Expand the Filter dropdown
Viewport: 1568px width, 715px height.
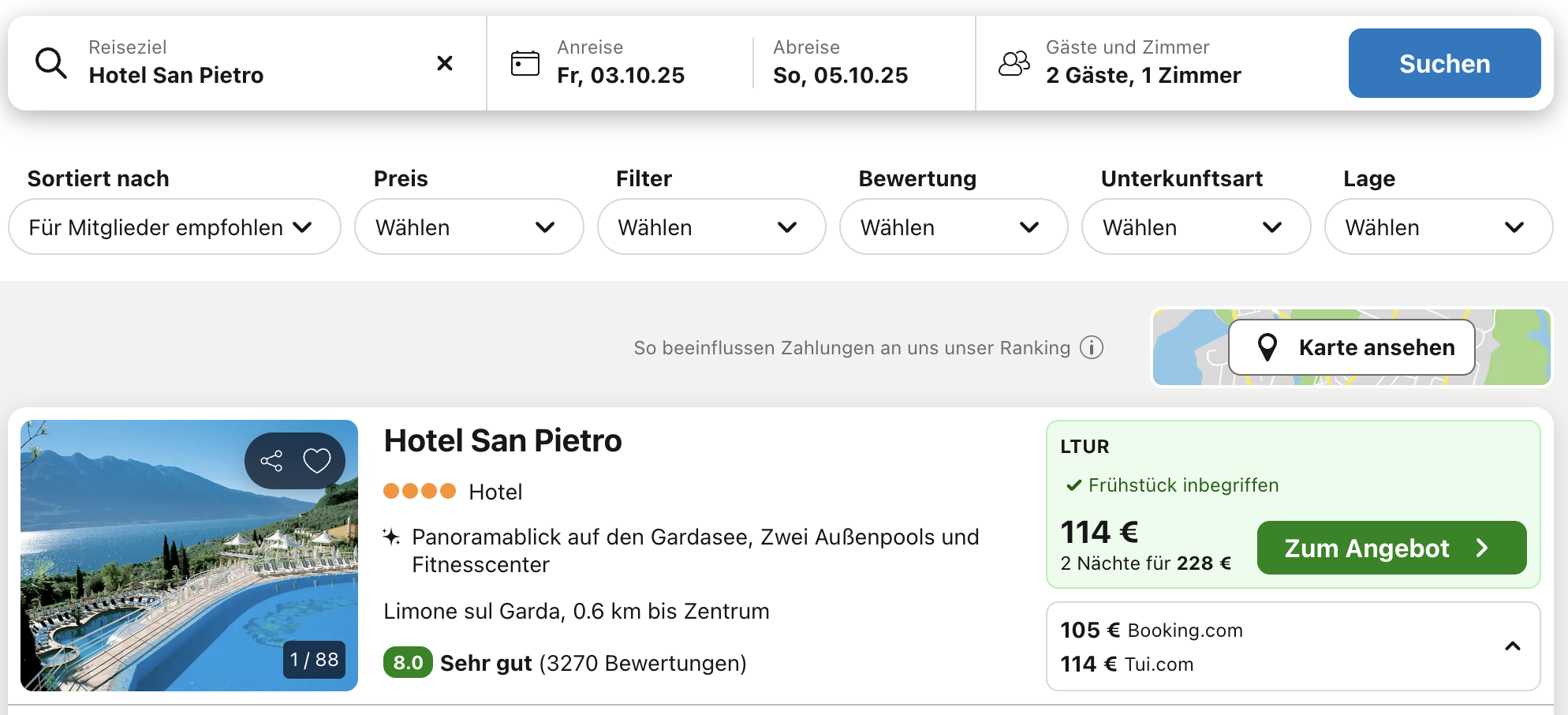pos(711,227)
